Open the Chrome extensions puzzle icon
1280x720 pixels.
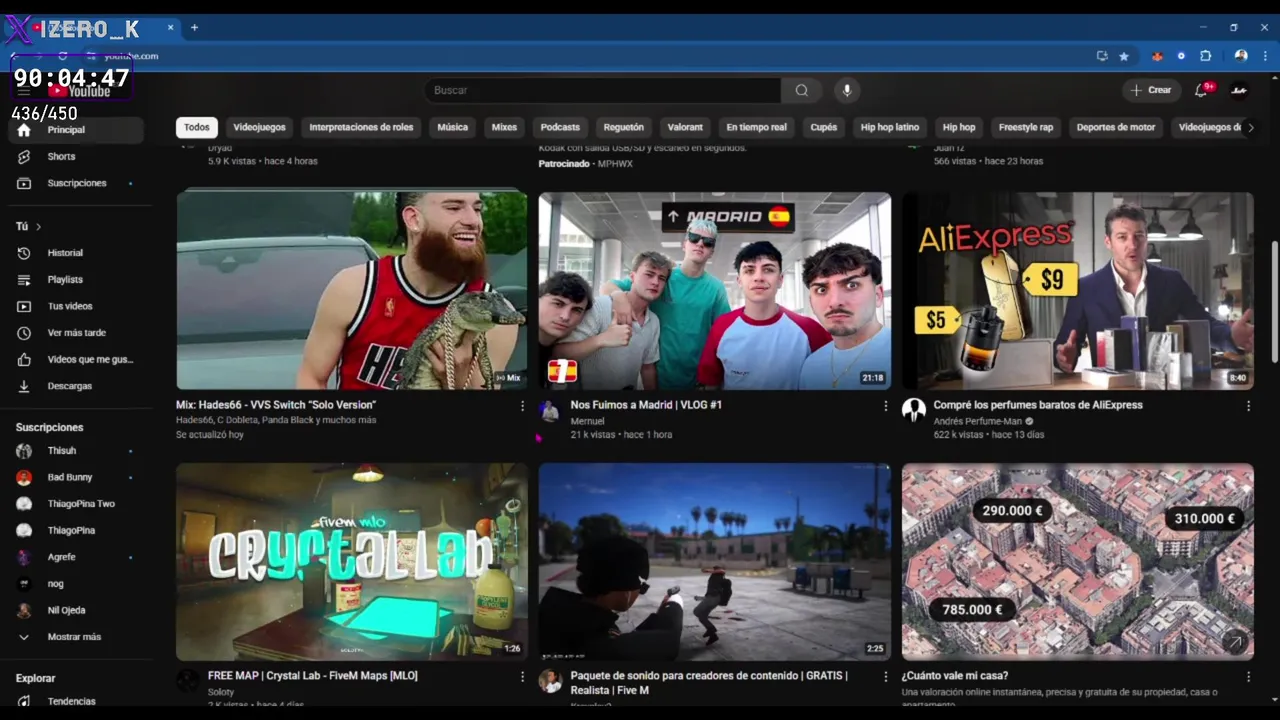click(x=1205, y=56)
